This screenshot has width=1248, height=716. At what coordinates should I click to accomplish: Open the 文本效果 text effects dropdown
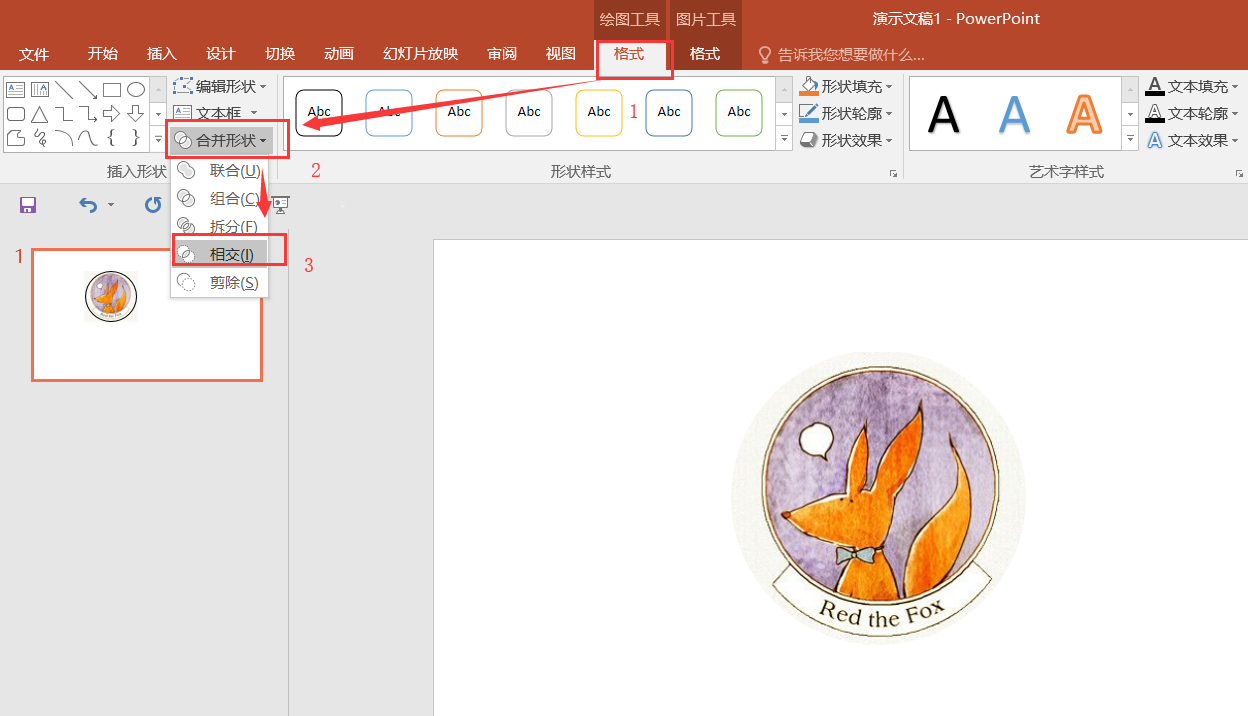point(1192,141)
